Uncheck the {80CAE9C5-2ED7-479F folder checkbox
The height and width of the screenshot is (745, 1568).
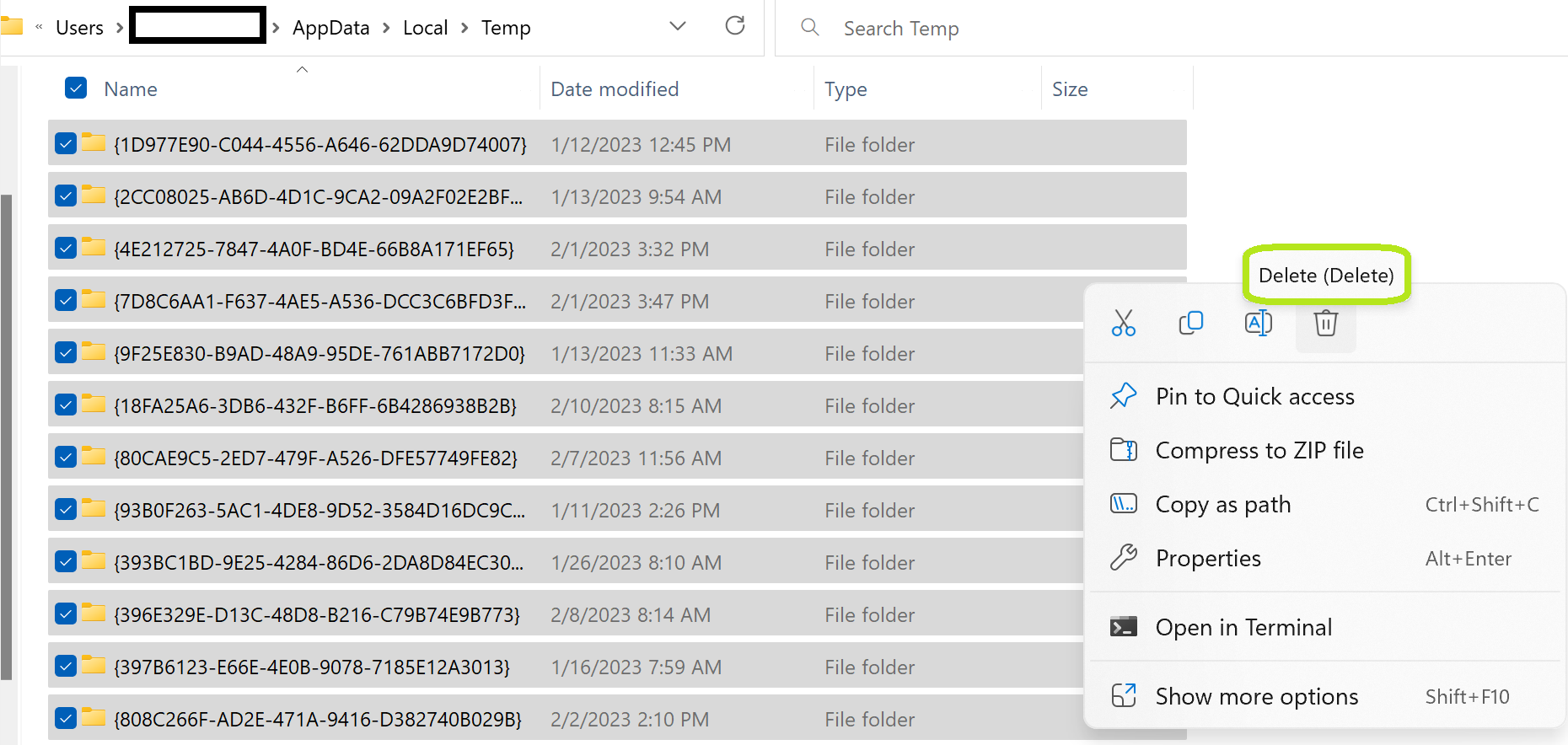click(66, 457)
